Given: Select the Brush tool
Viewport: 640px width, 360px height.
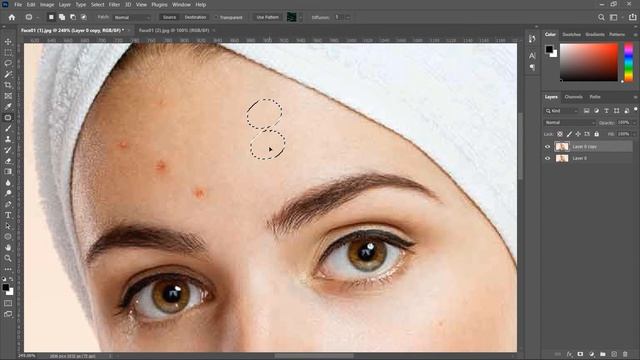Looking at the screenshot, I should pyautogui.click(x=8, y=128).
